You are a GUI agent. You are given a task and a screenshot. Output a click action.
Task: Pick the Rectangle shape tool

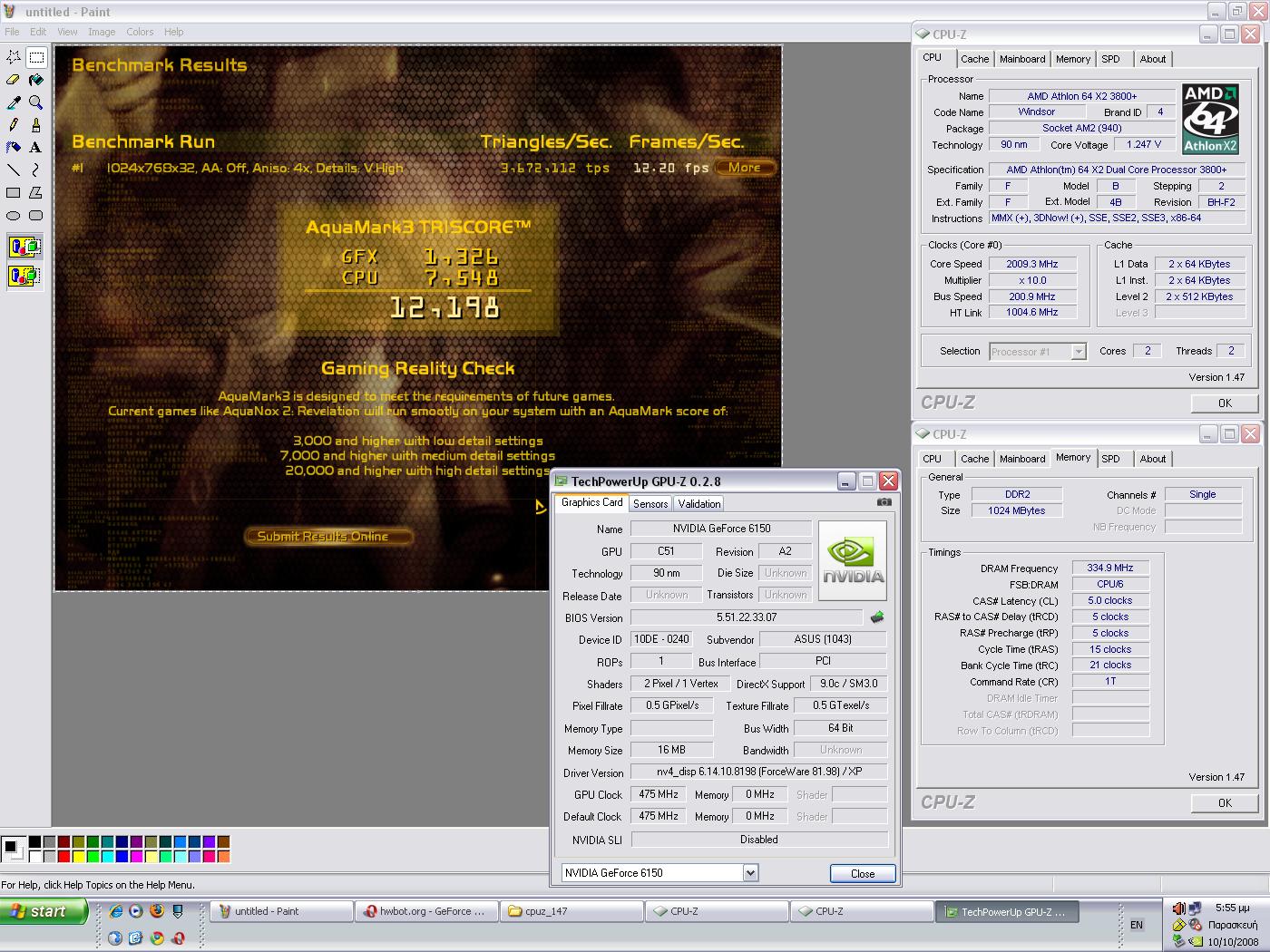pos(14,192)
